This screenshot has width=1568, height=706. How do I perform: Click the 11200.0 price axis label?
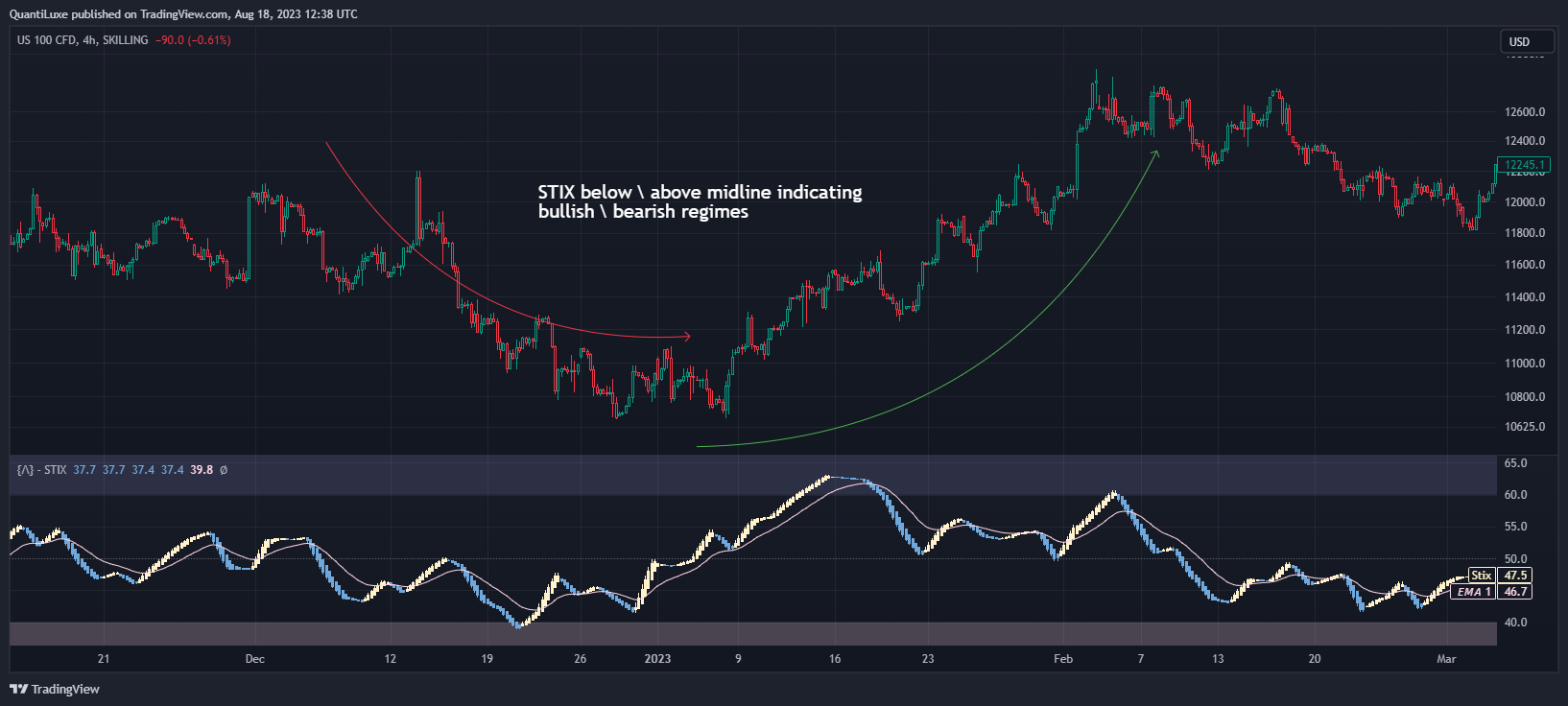click(x=1525, y=330)
